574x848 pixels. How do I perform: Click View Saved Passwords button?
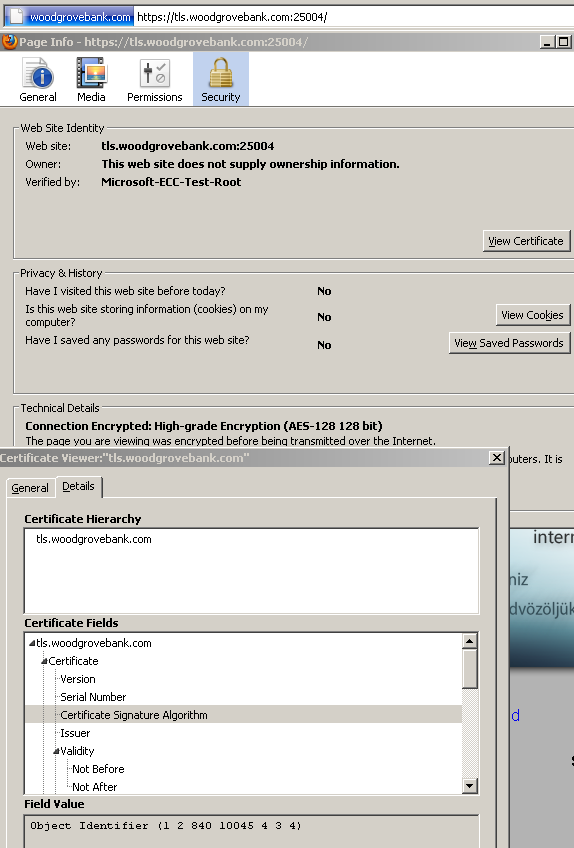[509, 343]
